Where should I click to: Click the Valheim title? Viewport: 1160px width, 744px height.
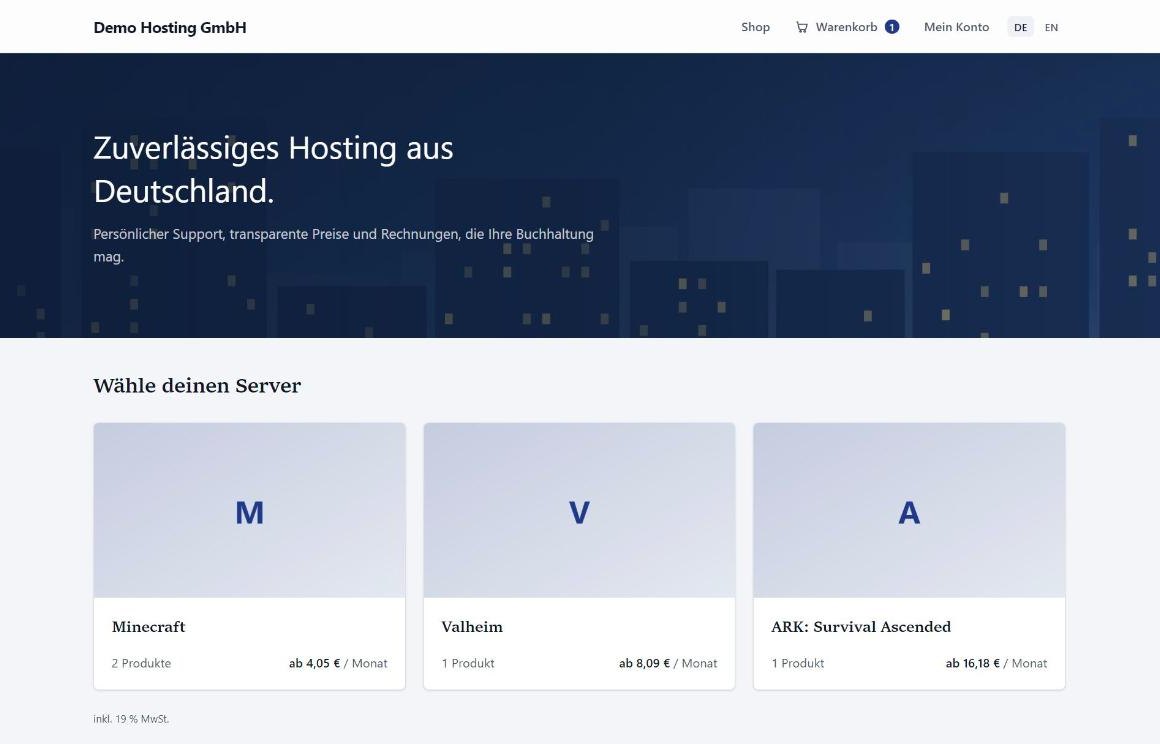(472, 627)
